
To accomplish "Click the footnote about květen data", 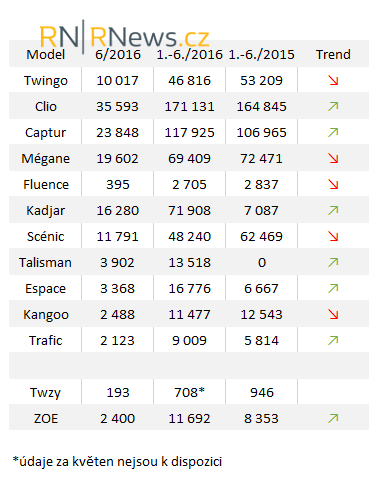I will (x=117, y=462).
